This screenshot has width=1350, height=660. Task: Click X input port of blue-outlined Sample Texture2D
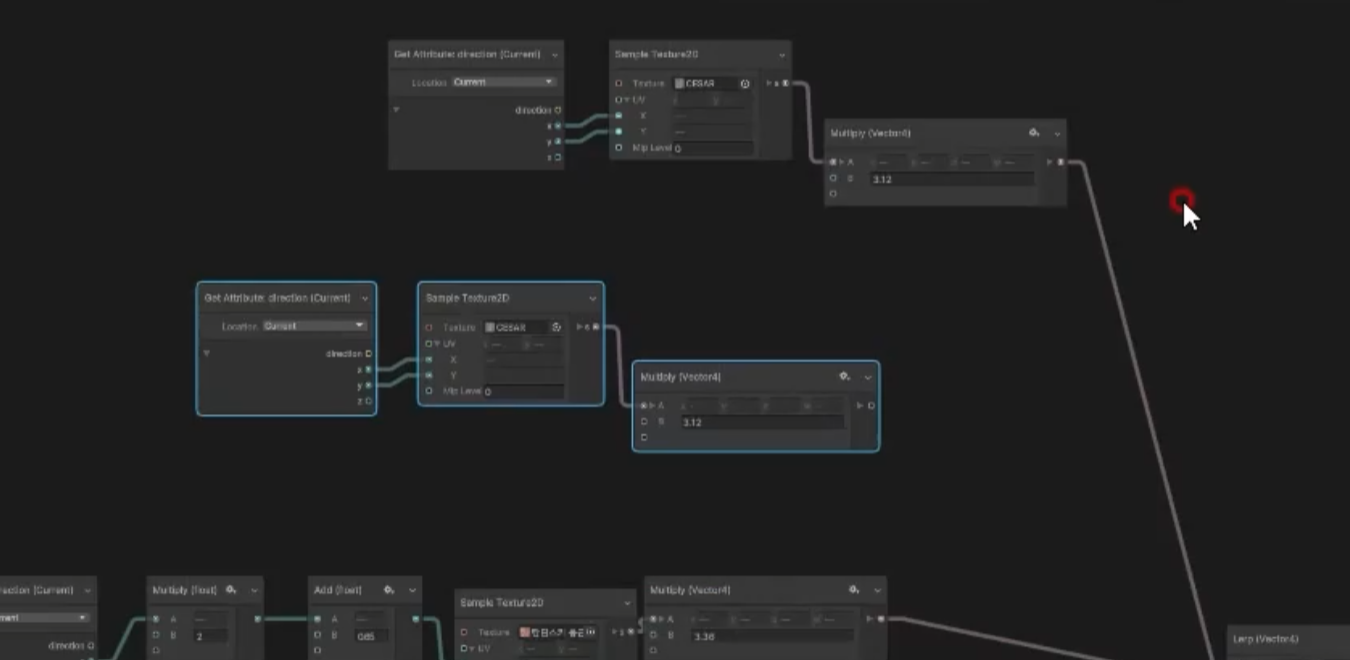(x=429, y=359)
